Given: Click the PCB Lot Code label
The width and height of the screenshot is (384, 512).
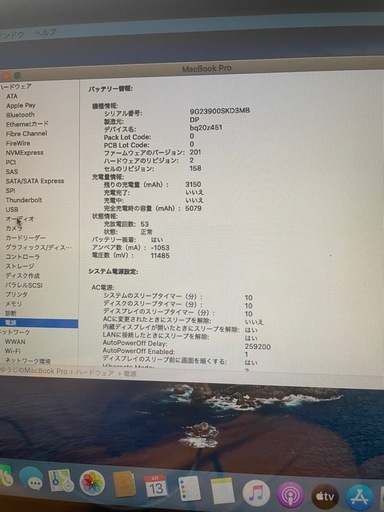Looking at the screenshot, I should click(126, 145).
